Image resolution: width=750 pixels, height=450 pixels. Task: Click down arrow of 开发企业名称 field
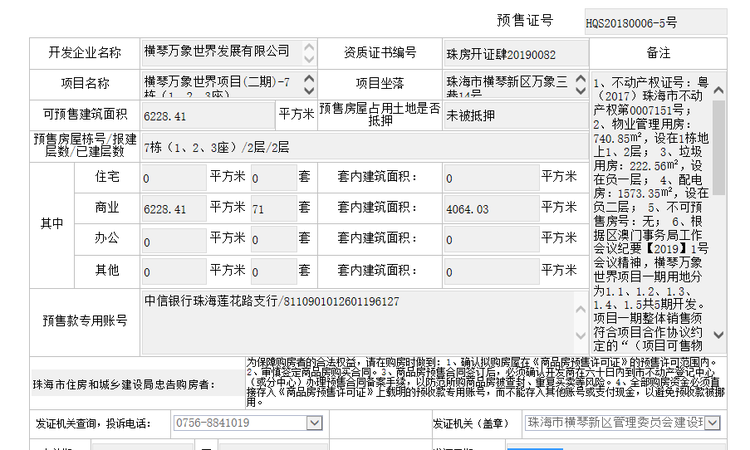[x=309, y=59]
